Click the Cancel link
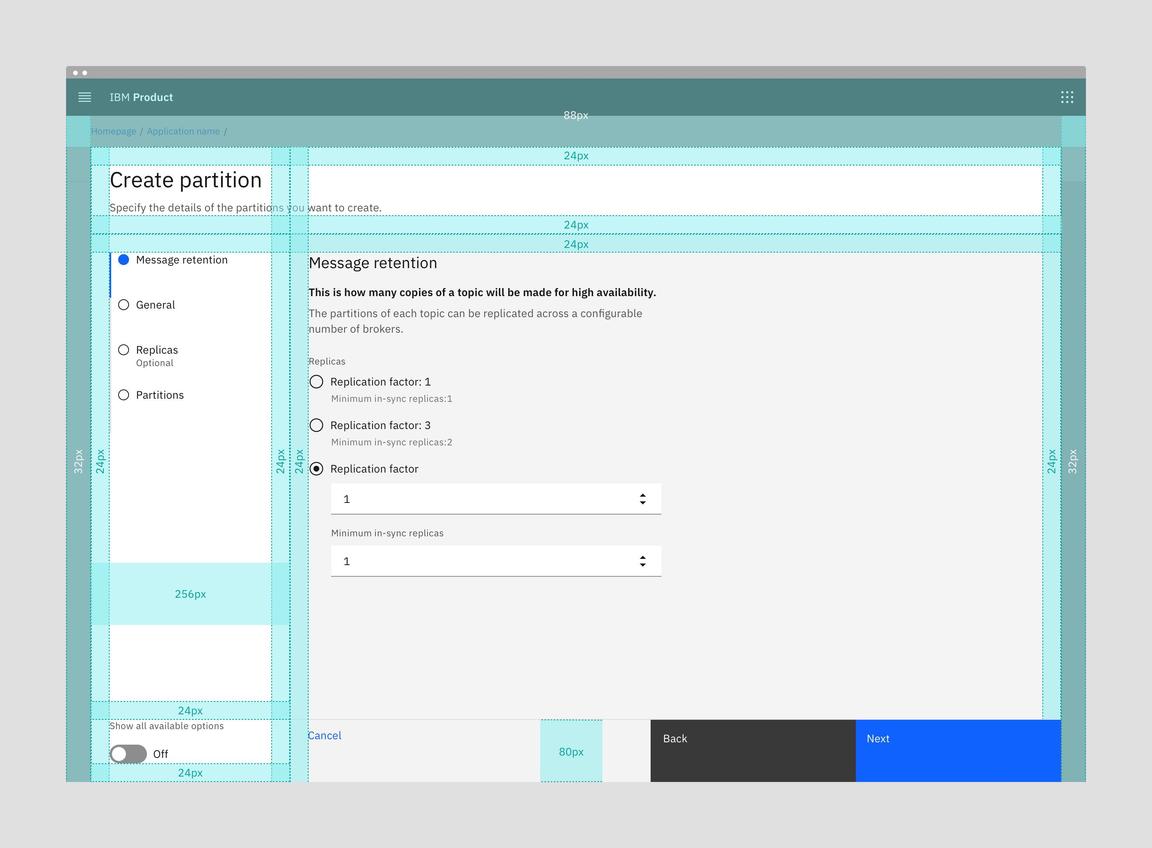This screenshot has width=1152, height=848. tap(324, 735)
